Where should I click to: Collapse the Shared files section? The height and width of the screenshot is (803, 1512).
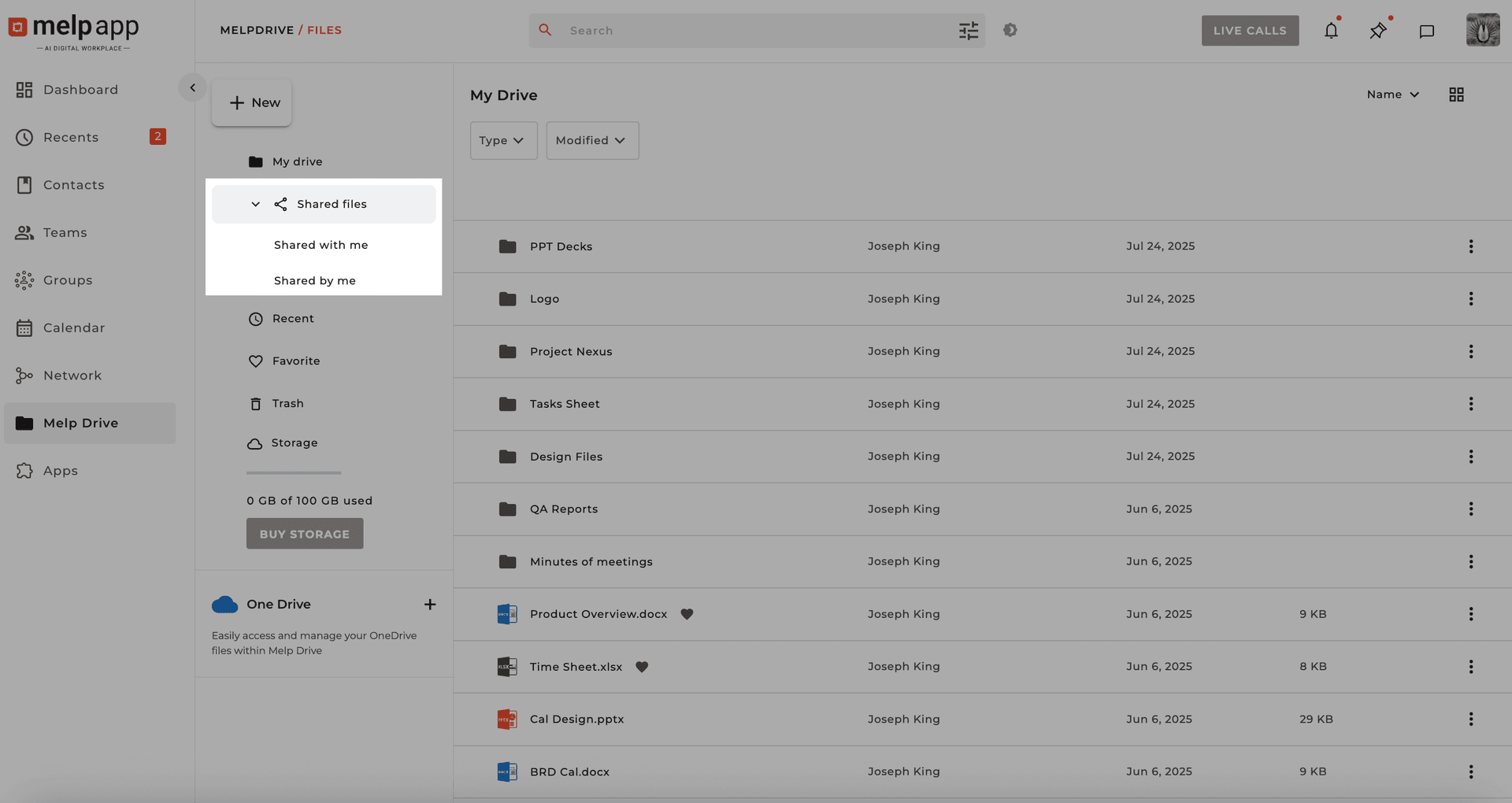coord(254,204)
